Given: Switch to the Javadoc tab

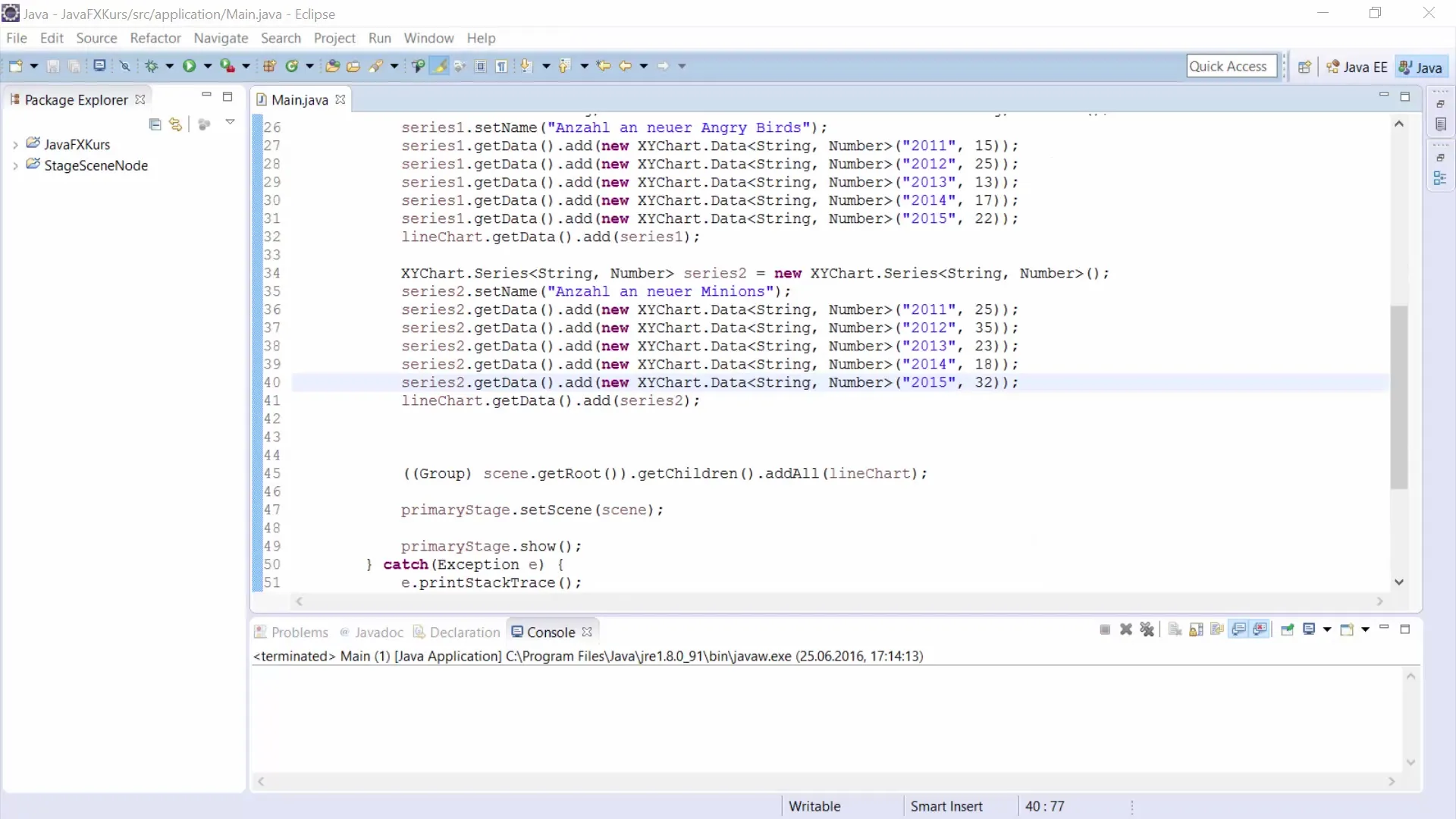Looking at the screenshot, I should coord(372,632).
